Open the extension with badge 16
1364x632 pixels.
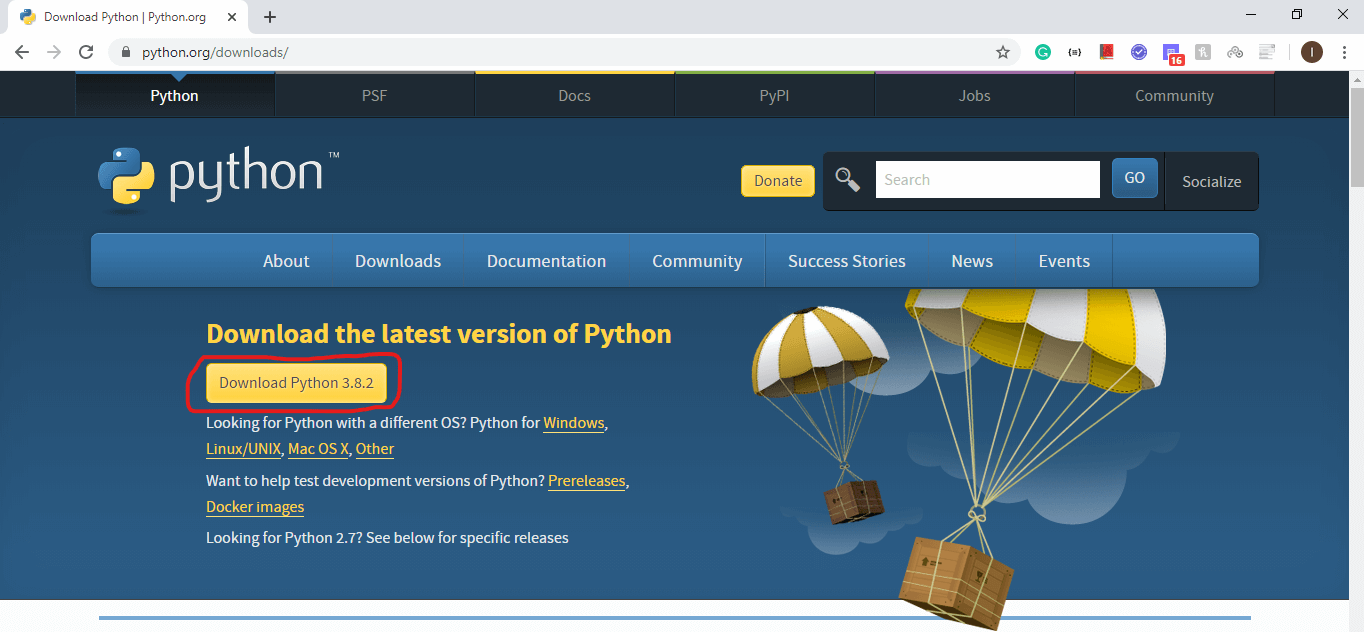point(1173,54)
